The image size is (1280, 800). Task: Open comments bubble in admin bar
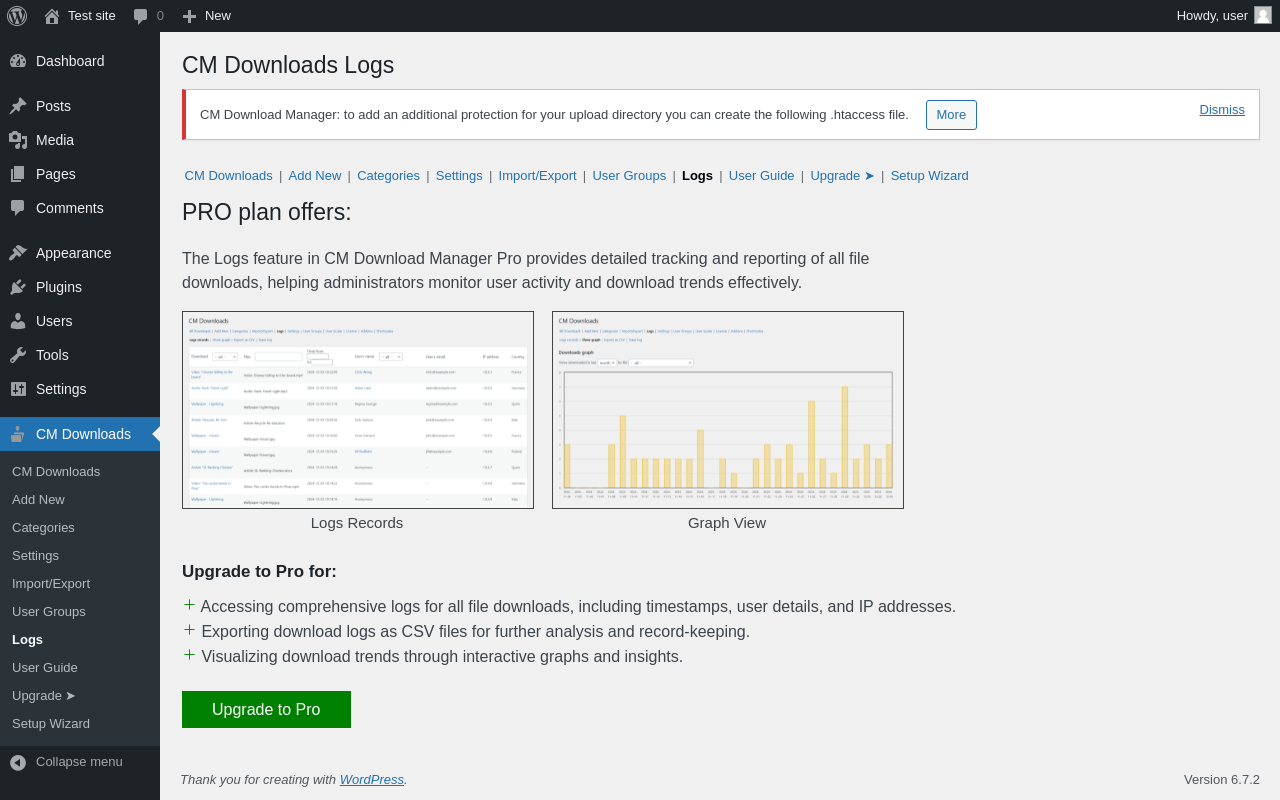click(141, 16)
